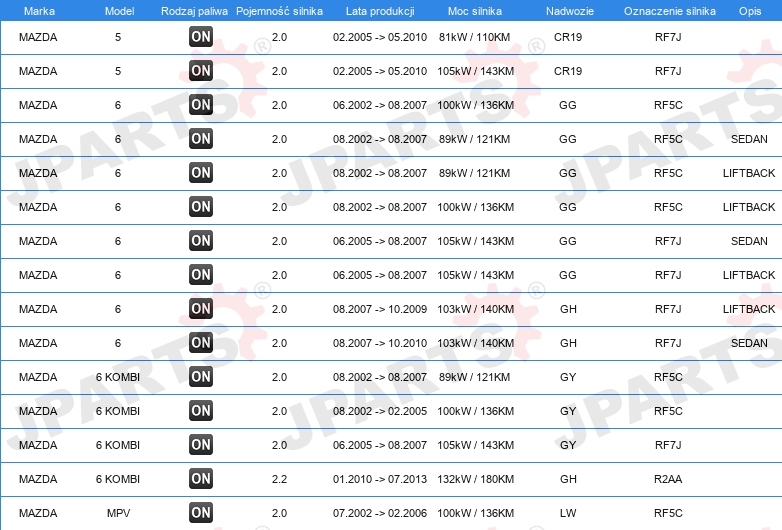Click the ON icon in the R2AA engine row

(x=201, y=479)
